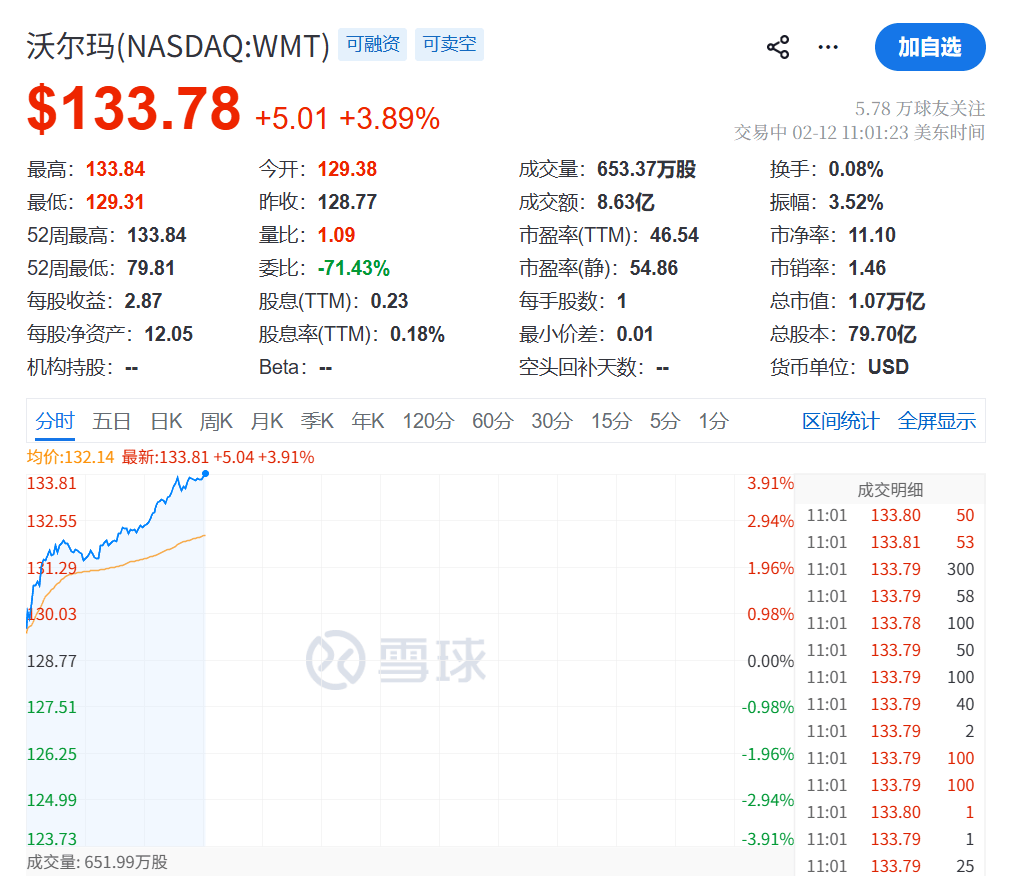The height and width of the screenshot is (876, 1029).
Task: Click the 可卖空 tag
Action: tap(449, 44)
